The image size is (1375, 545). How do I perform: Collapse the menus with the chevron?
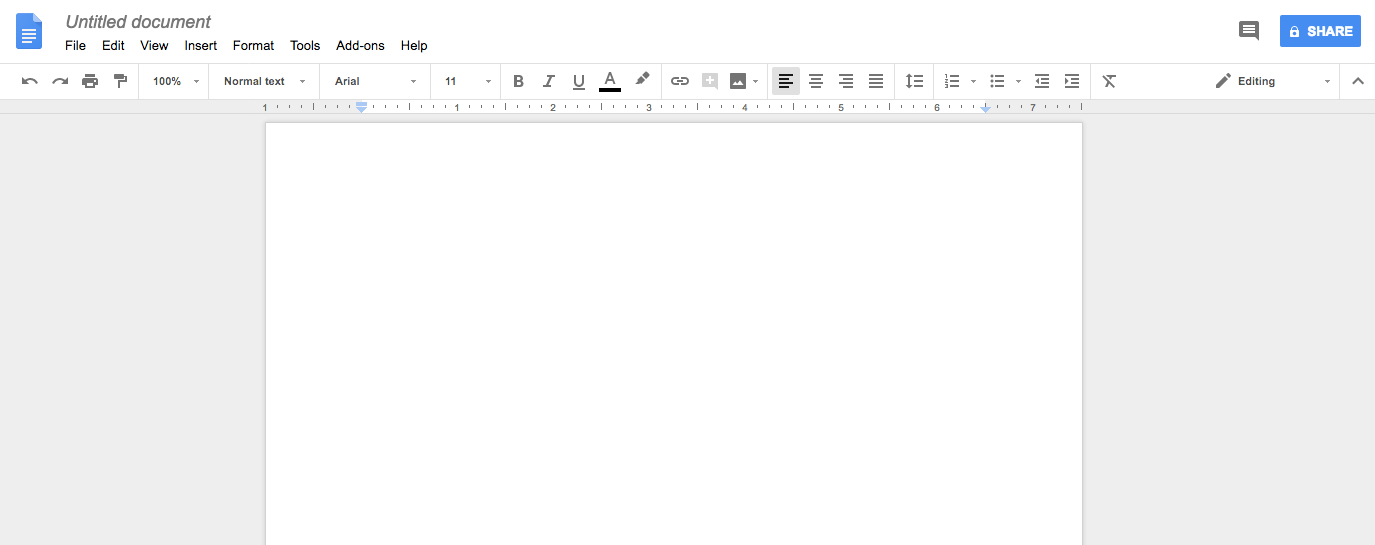coord(1358,81)
